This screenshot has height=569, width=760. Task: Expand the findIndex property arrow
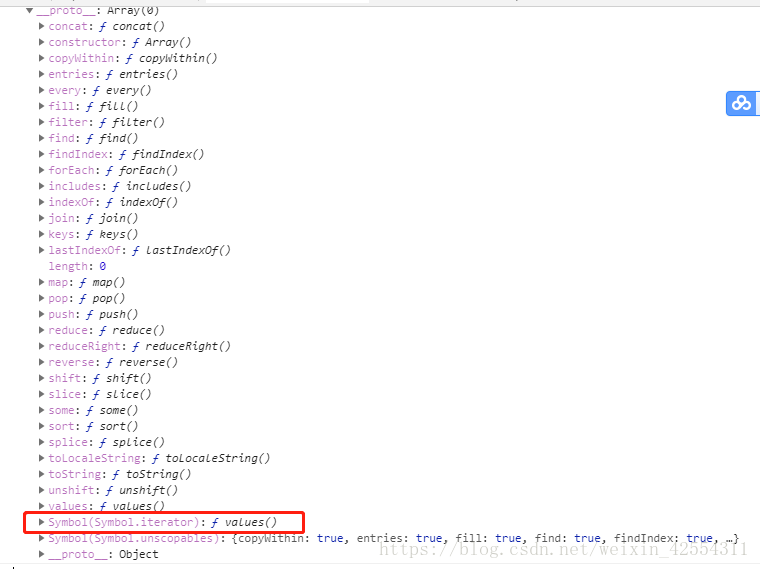click(42, 154)
